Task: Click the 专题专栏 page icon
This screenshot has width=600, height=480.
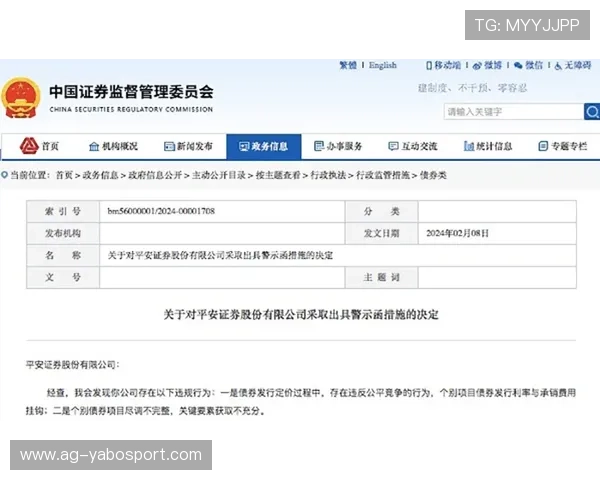Action: 543,146
